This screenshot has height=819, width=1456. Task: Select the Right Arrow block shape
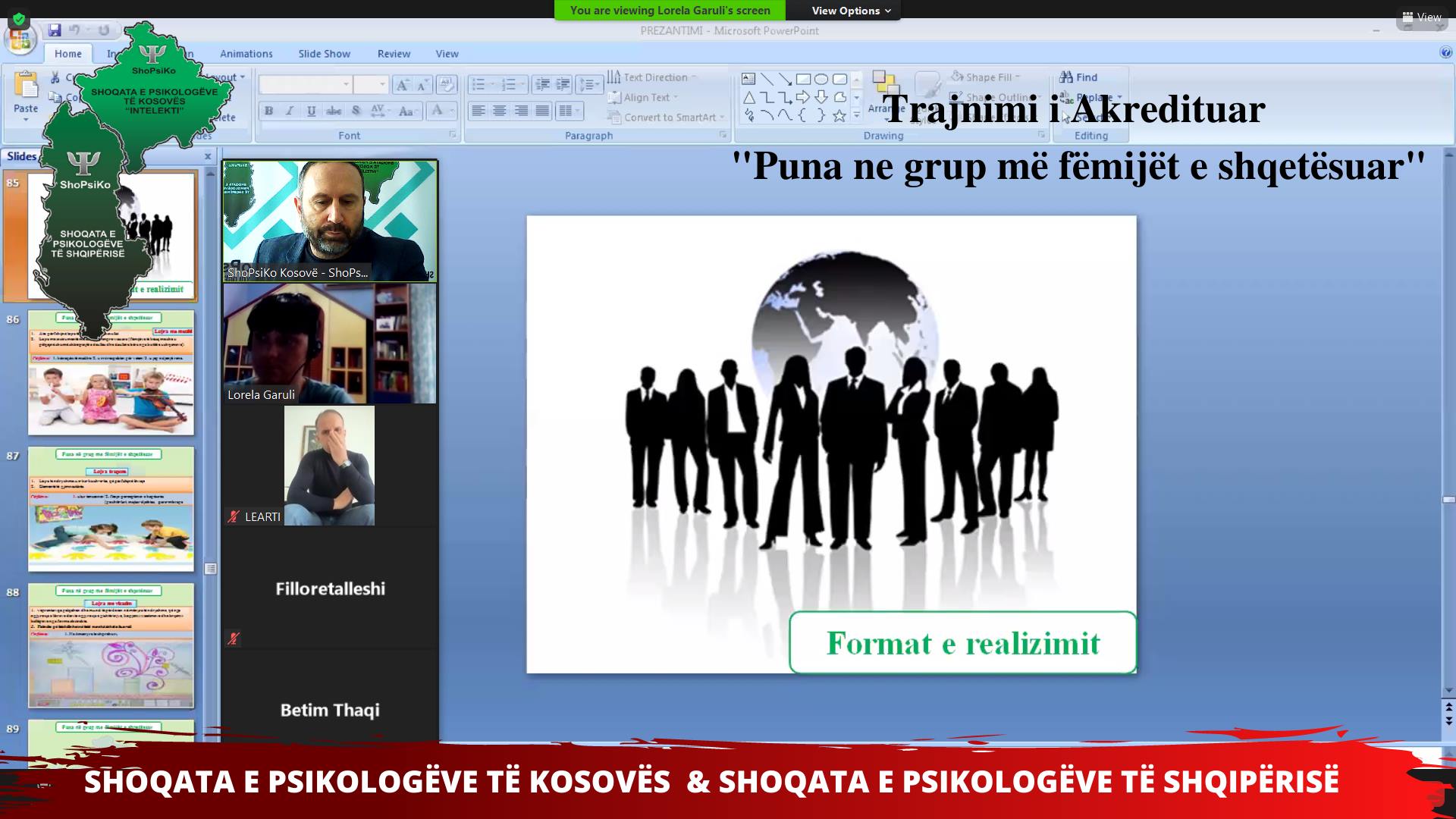(x=803, y=97)
